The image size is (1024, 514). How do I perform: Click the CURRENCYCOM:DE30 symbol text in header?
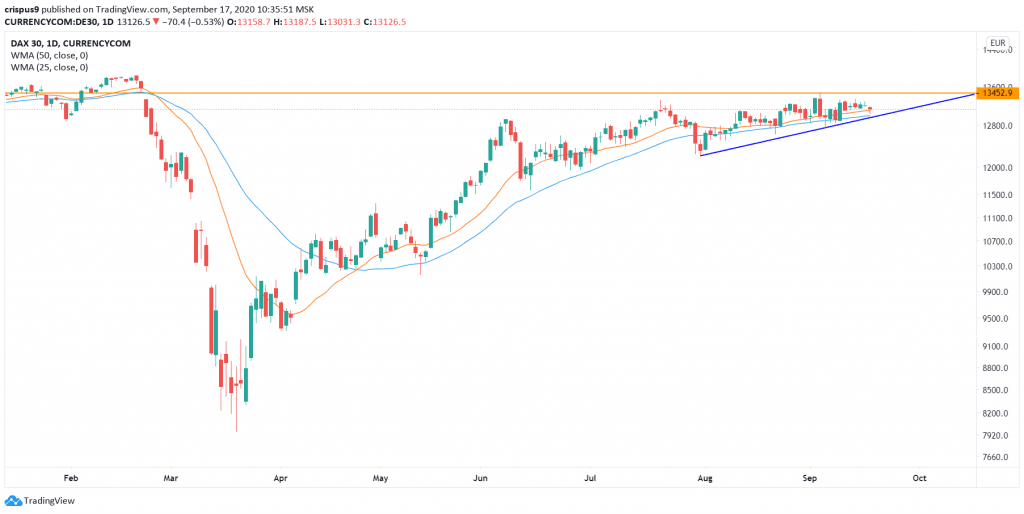tap(48, 20)
